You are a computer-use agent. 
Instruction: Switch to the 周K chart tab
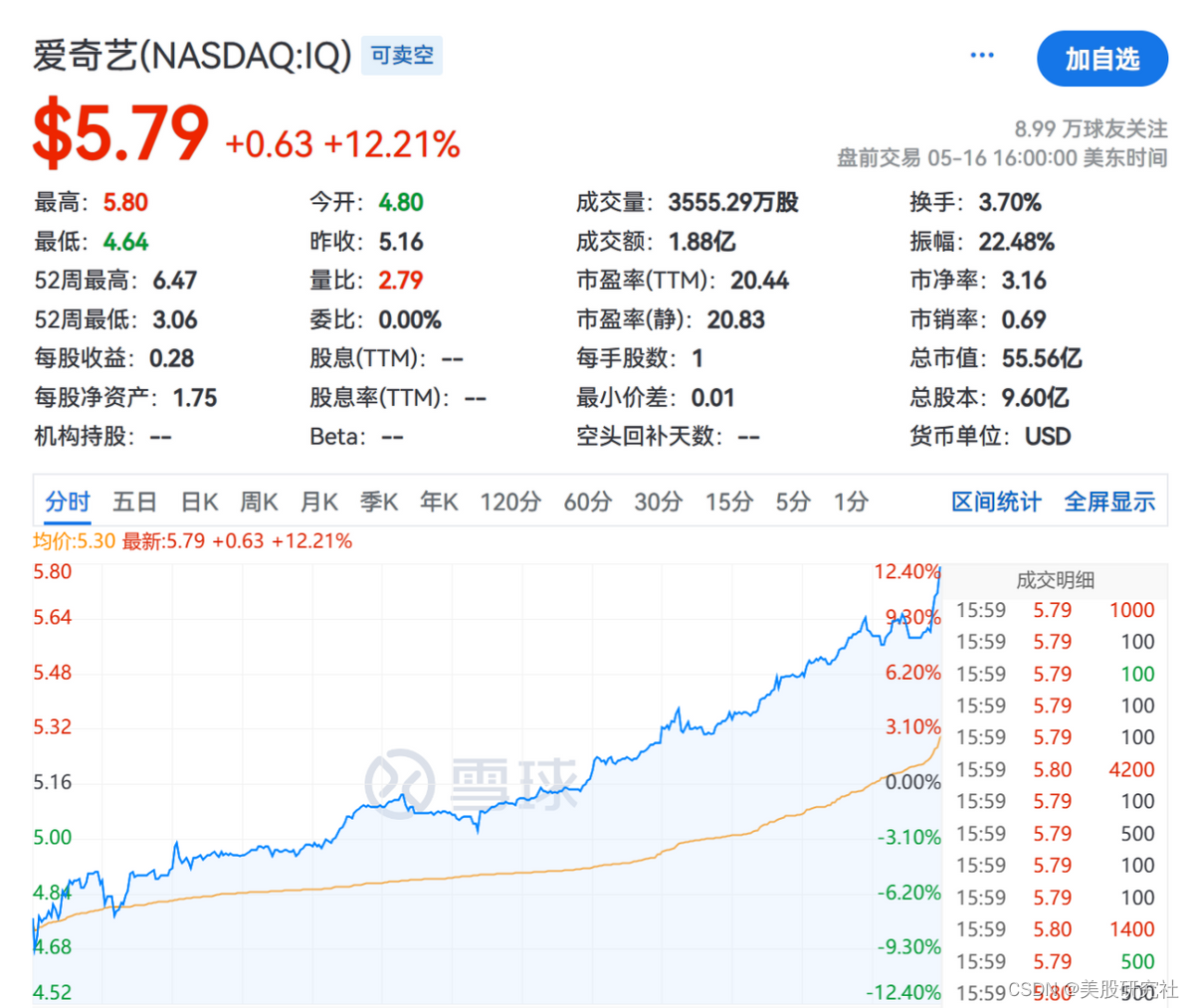click(x=259, y=502)
